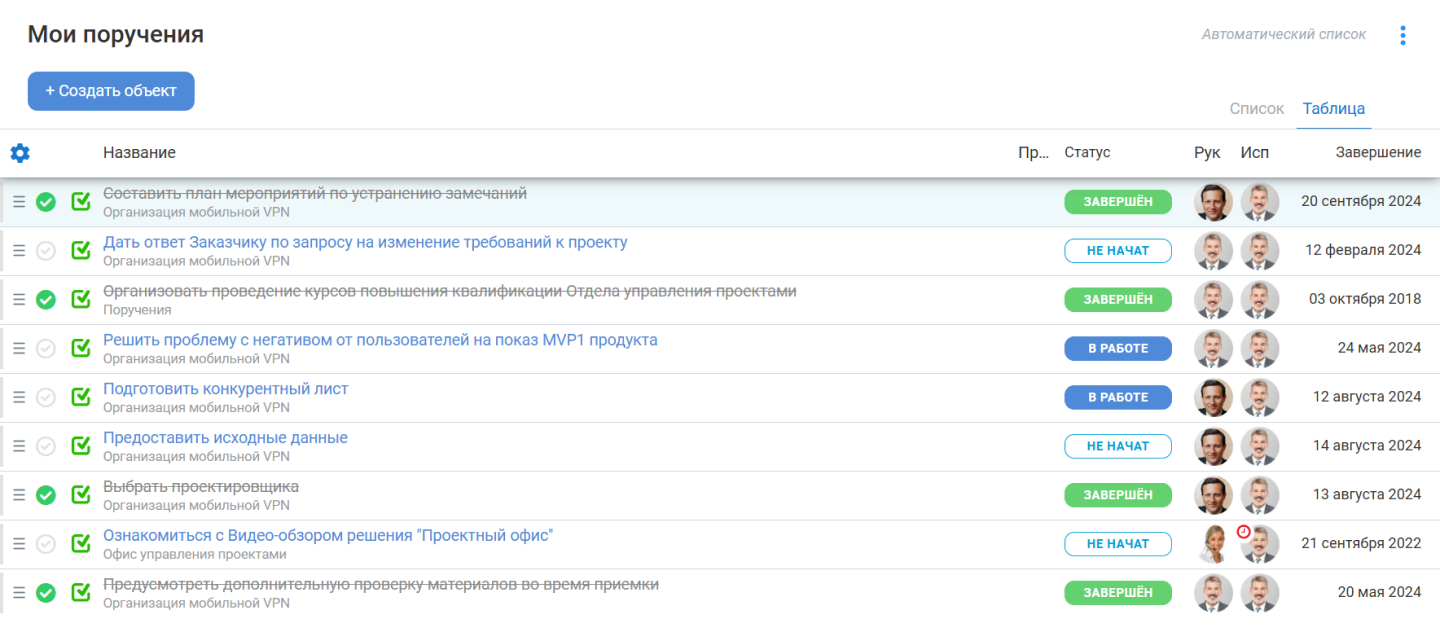Open table column settings gear icon
The image size is (1440, 640).
[20, 153]
